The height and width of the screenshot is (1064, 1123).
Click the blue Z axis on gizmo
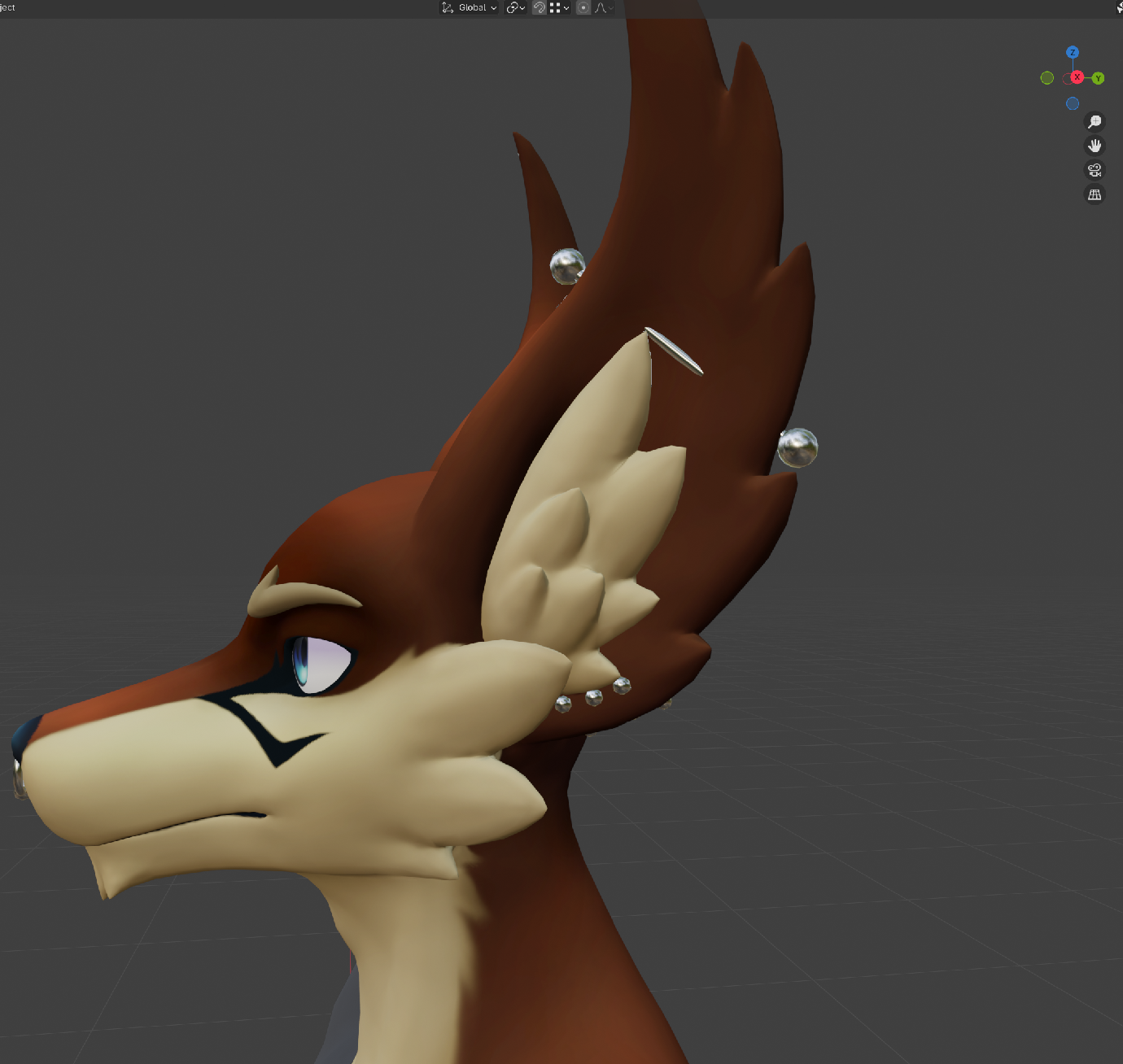pos(1073,52)
